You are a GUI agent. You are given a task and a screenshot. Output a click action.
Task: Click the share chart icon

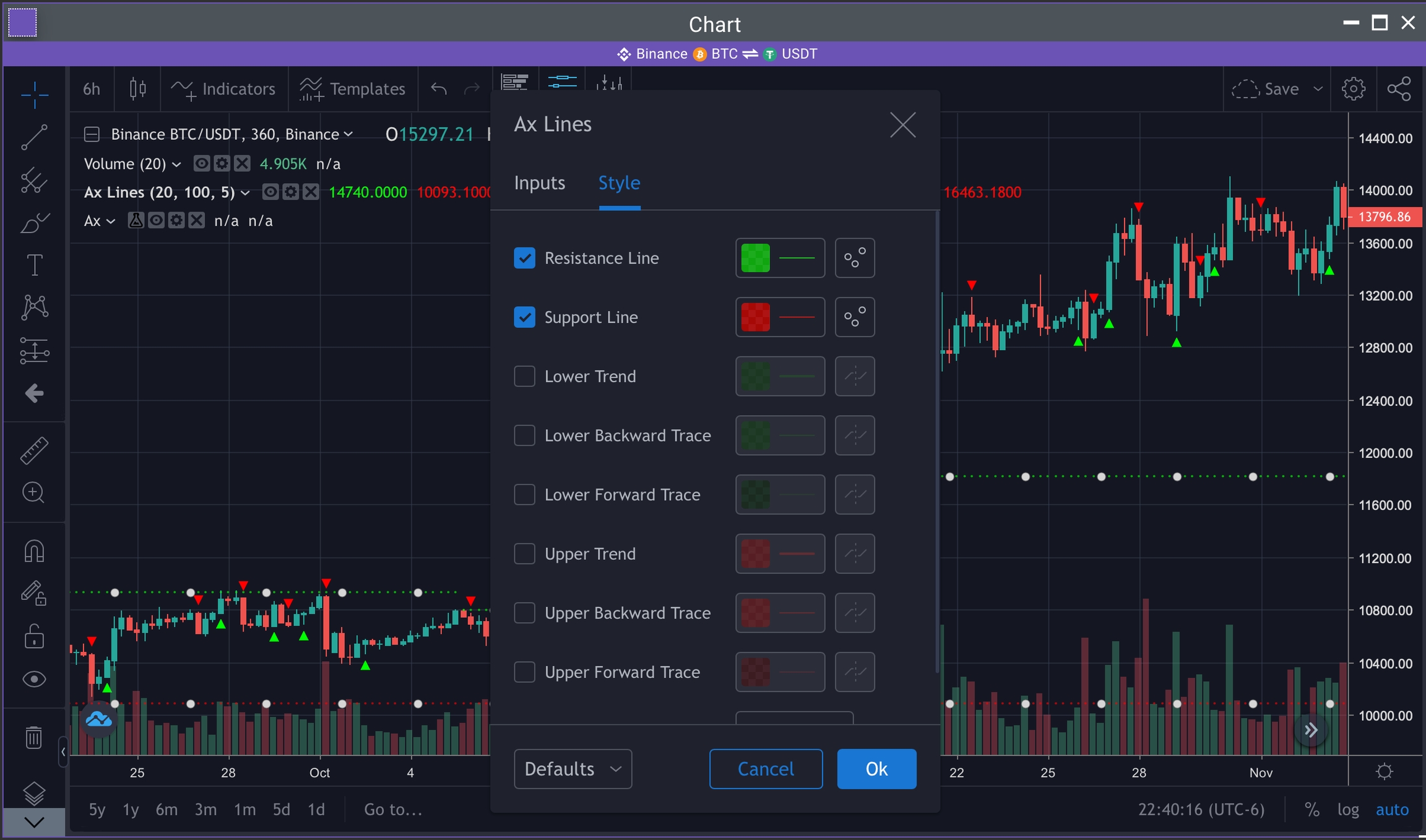tap(1399, 89)
